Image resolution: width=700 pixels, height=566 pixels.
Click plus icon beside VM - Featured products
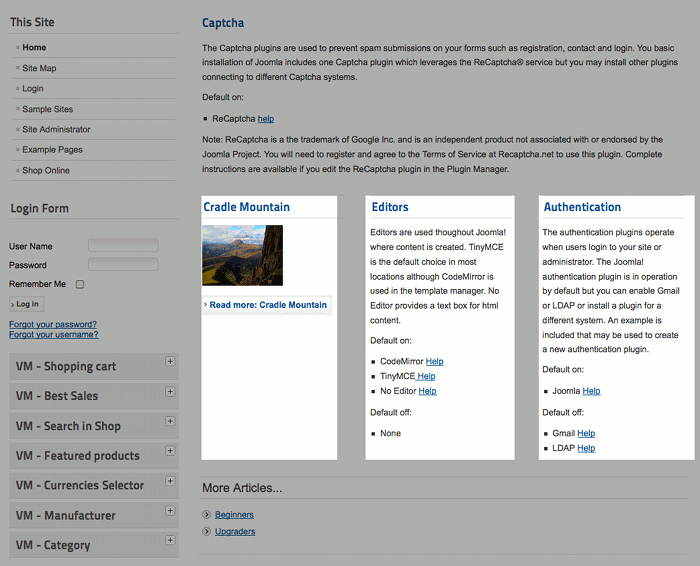(171, 451)
